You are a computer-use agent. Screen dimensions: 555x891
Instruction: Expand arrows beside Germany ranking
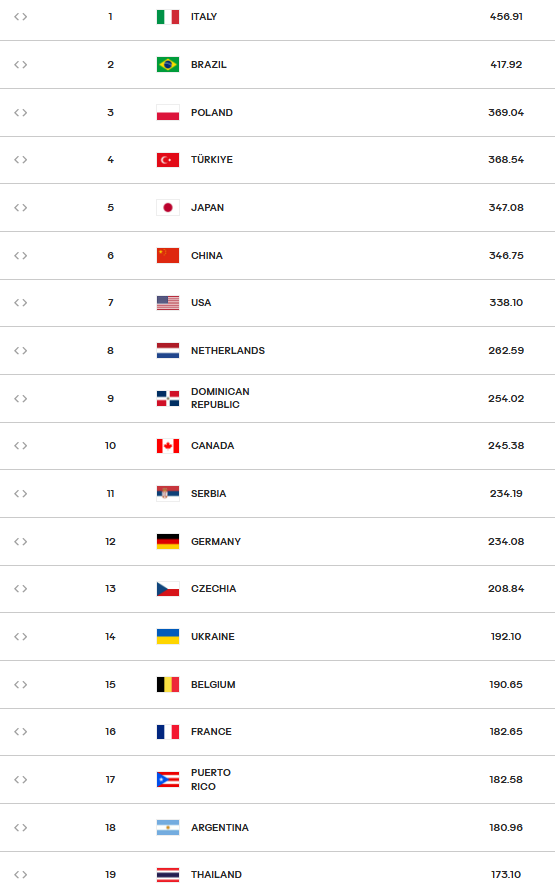coord(20,542)
